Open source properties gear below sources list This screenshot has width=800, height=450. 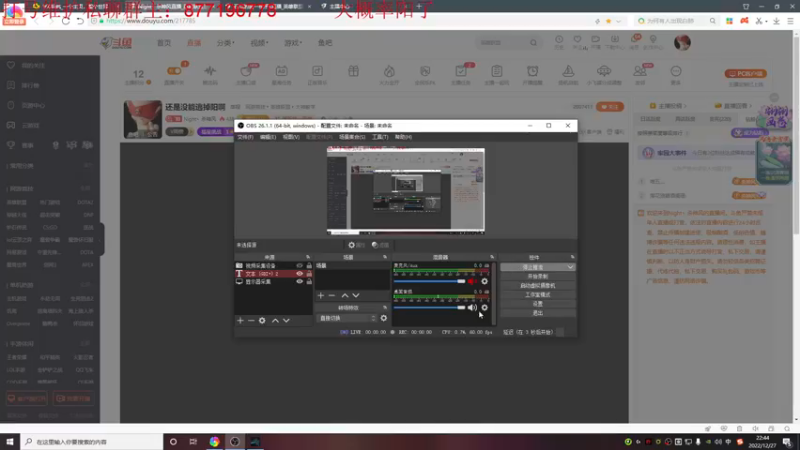tap(262, 320)
